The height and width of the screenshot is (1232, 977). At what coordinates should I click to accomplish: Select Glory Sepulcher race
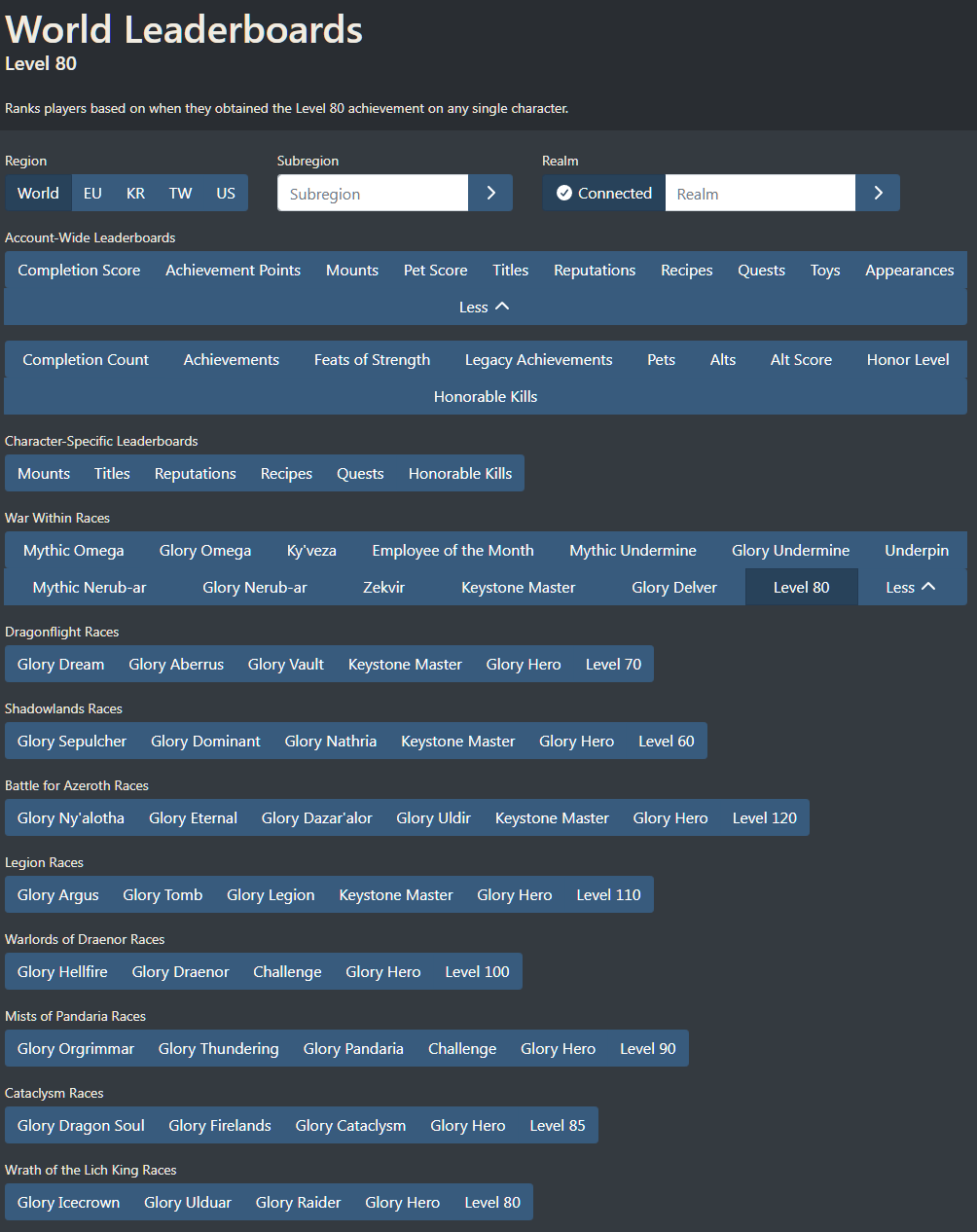(x=72, y=741)
